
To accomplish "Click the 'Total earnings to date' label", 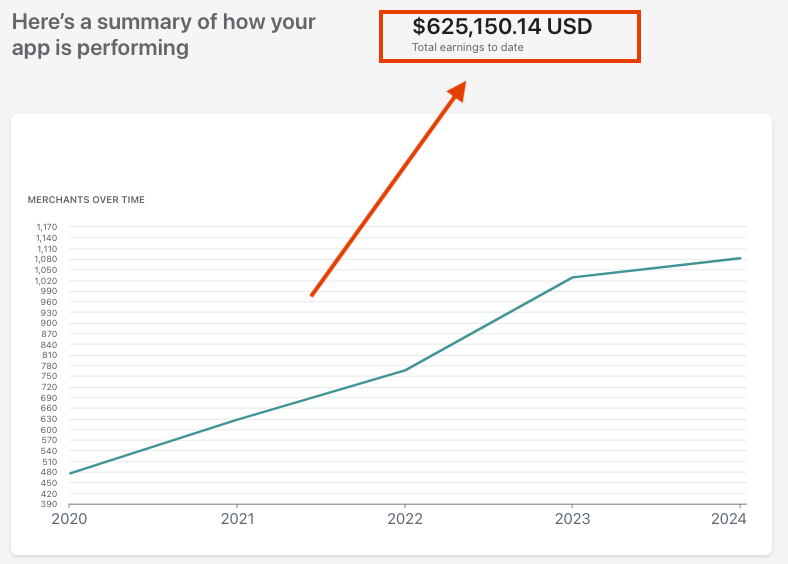I will coord(467,47).
